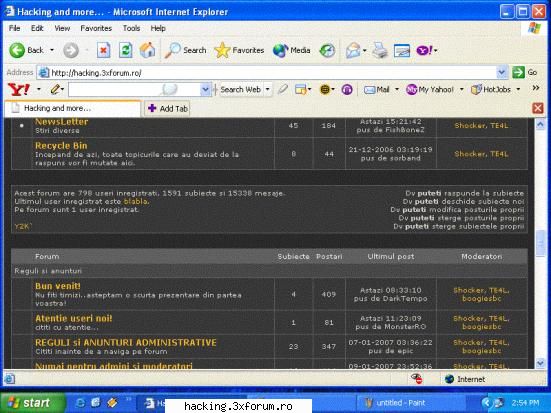
Task: Open the Edit menu
Action: pos(37,28)
